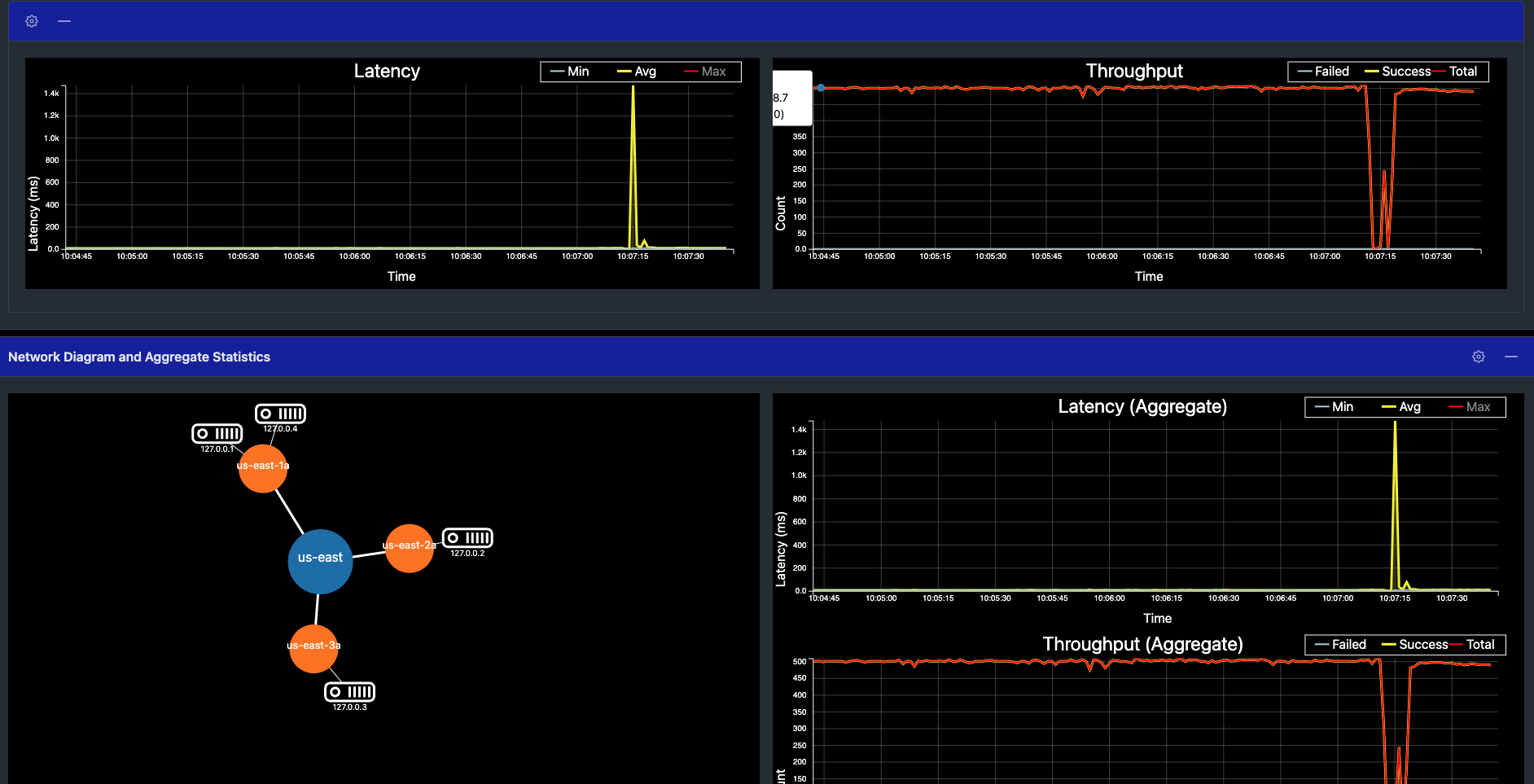This screenshot has height=784, width=1534.
Task: Collapse the top statistics panel
Action: pyautogui.click(x=65, y=20)
